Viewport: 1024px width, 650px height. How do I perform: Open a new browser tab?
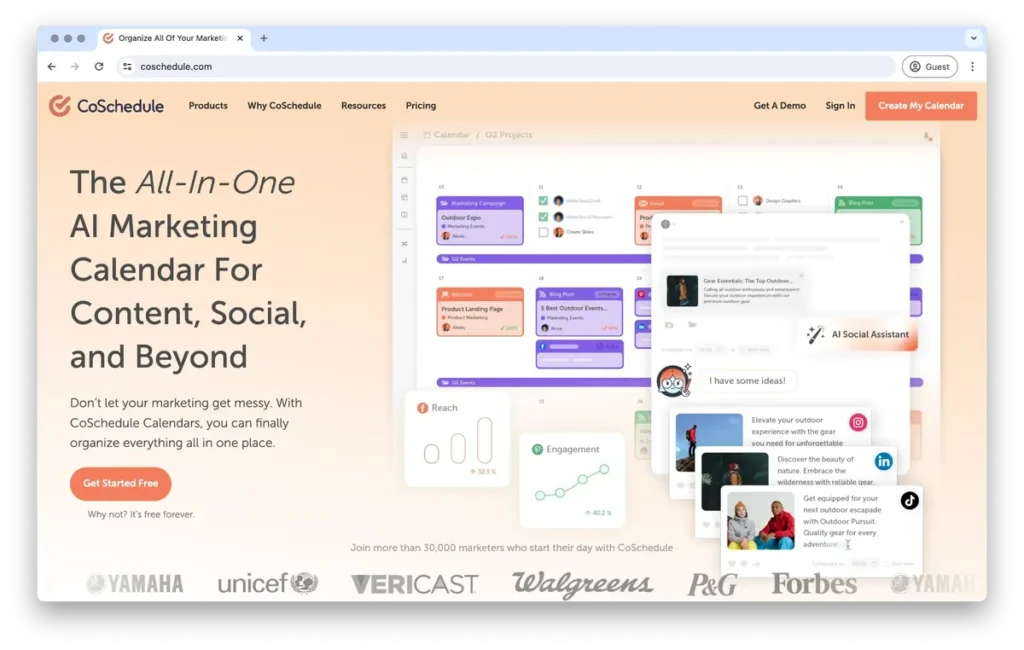264,39
